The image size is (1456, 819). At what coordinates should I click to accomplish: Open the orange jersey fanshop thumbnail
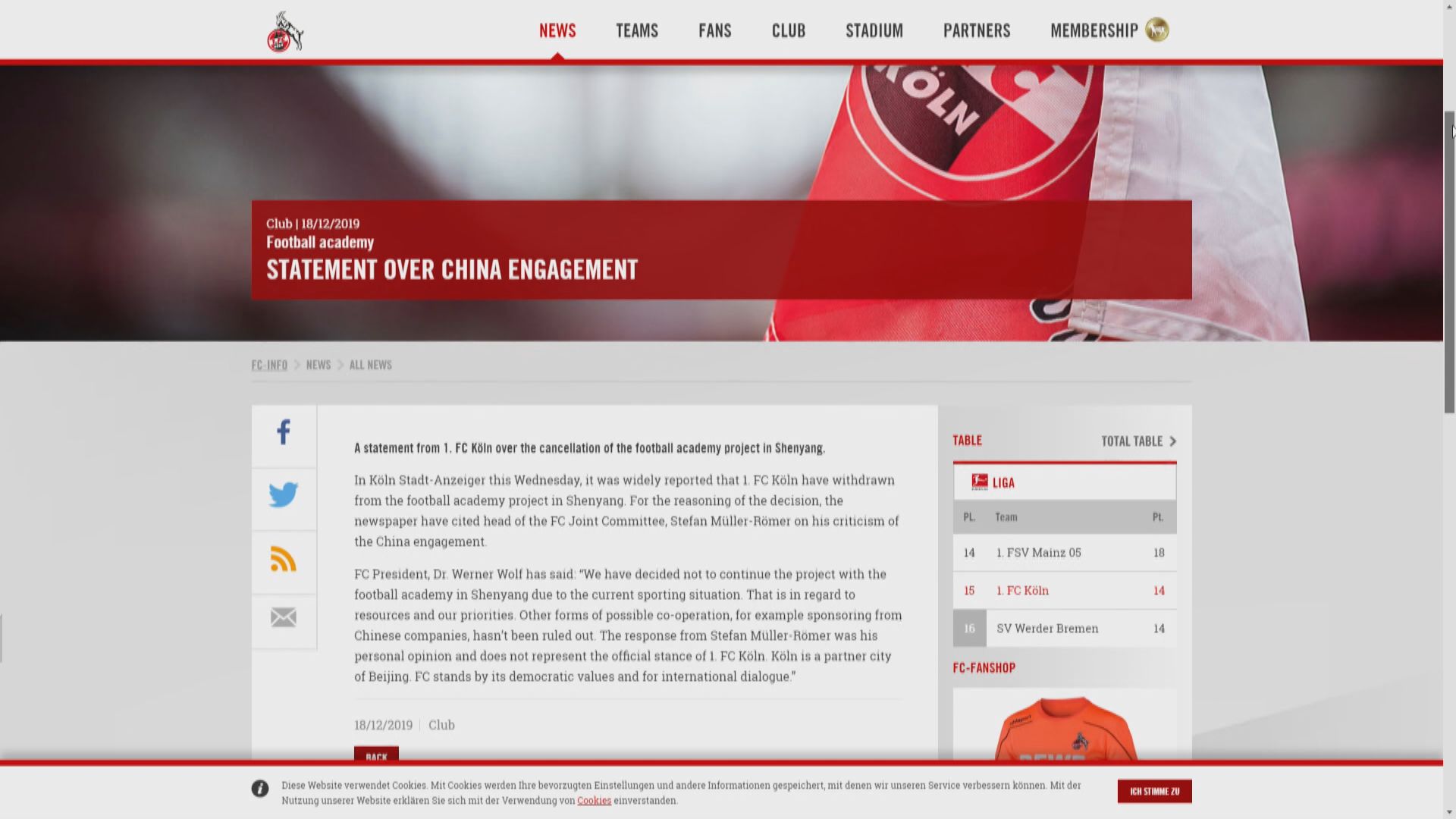[1065, 730]
